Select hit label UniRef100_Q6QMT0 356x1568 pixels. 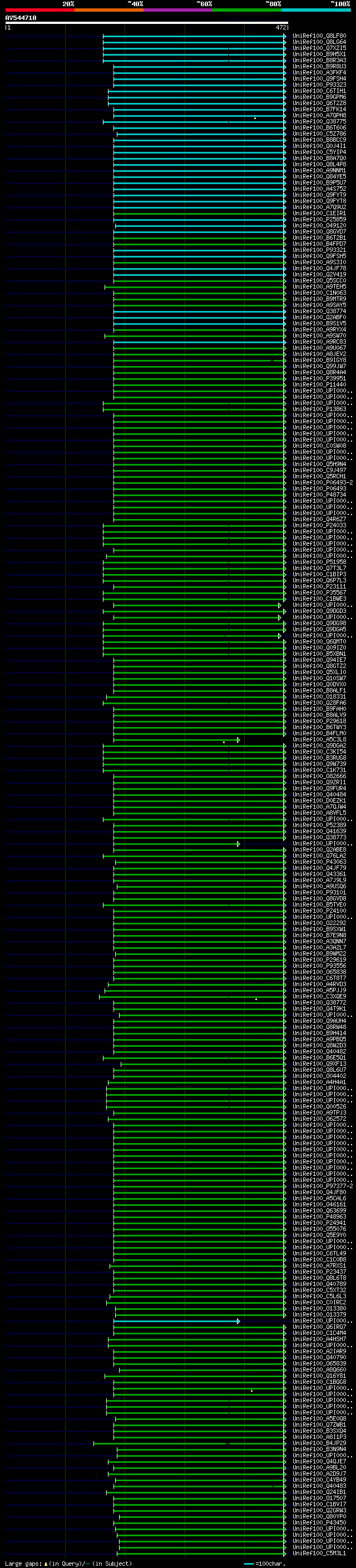click(x=319, y=641)
